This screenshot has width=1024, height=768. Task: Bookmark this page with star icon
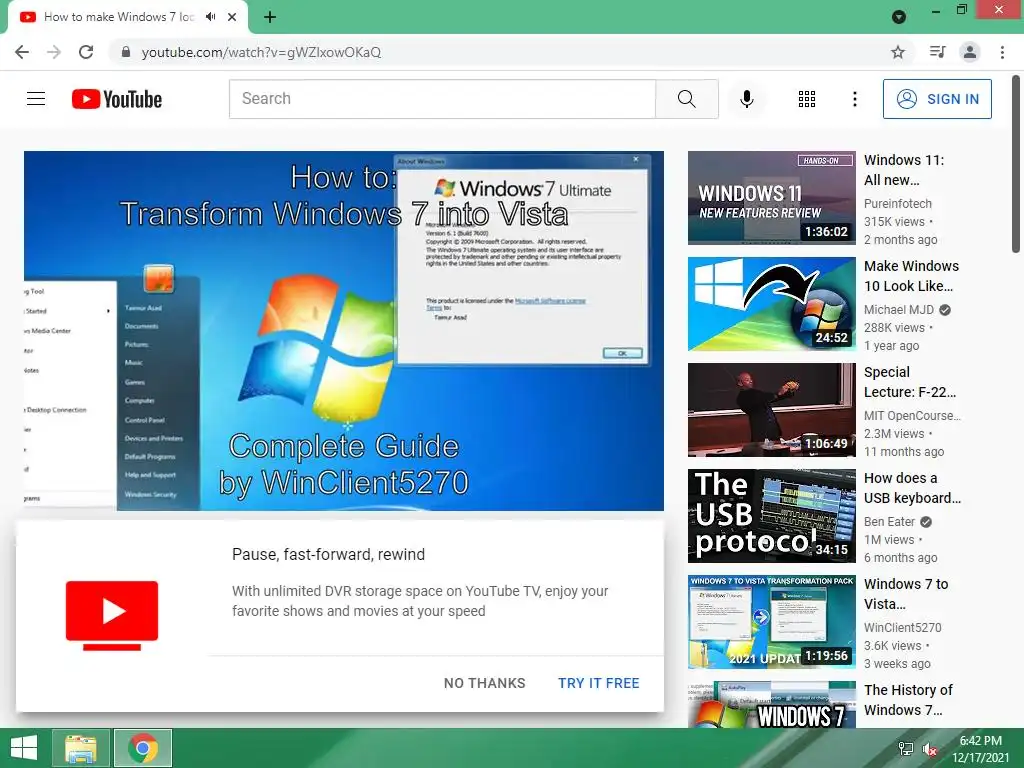pos(898,52)
